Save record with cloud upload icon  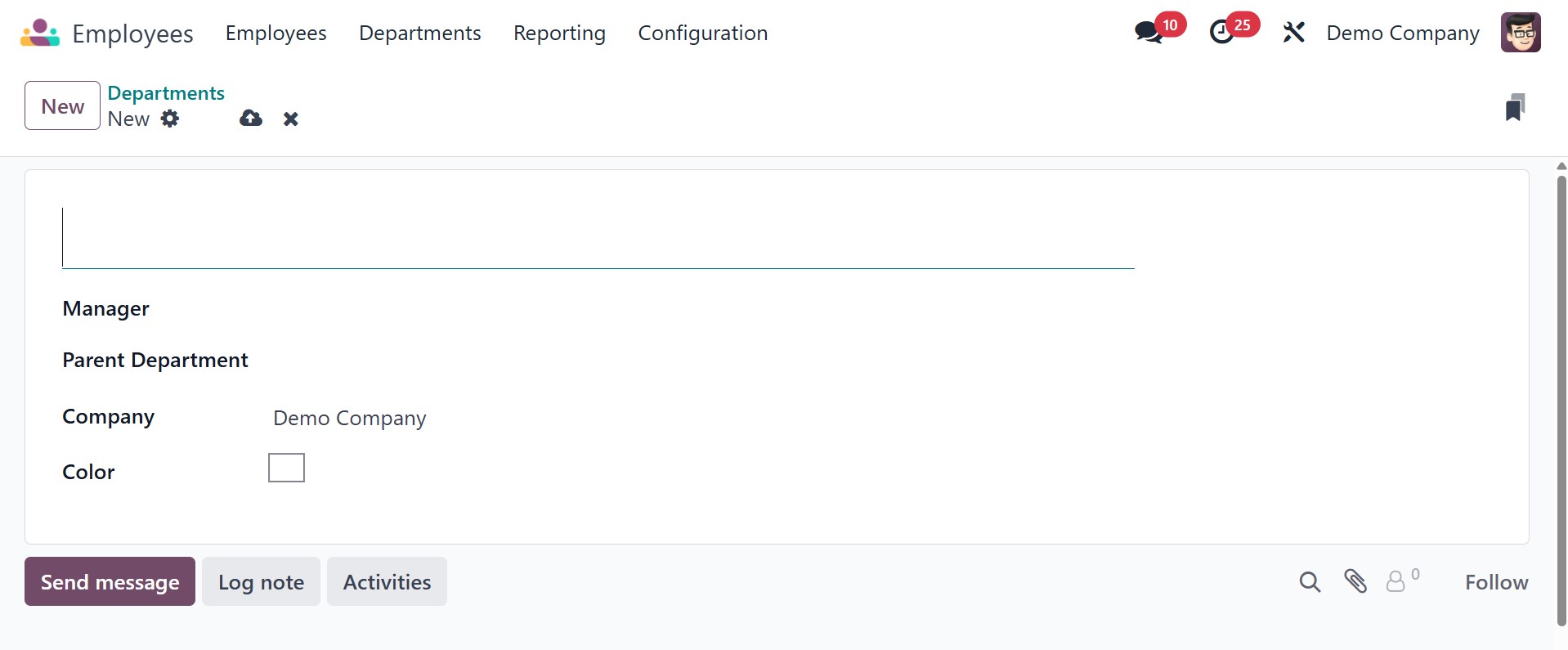click(251, 119)
